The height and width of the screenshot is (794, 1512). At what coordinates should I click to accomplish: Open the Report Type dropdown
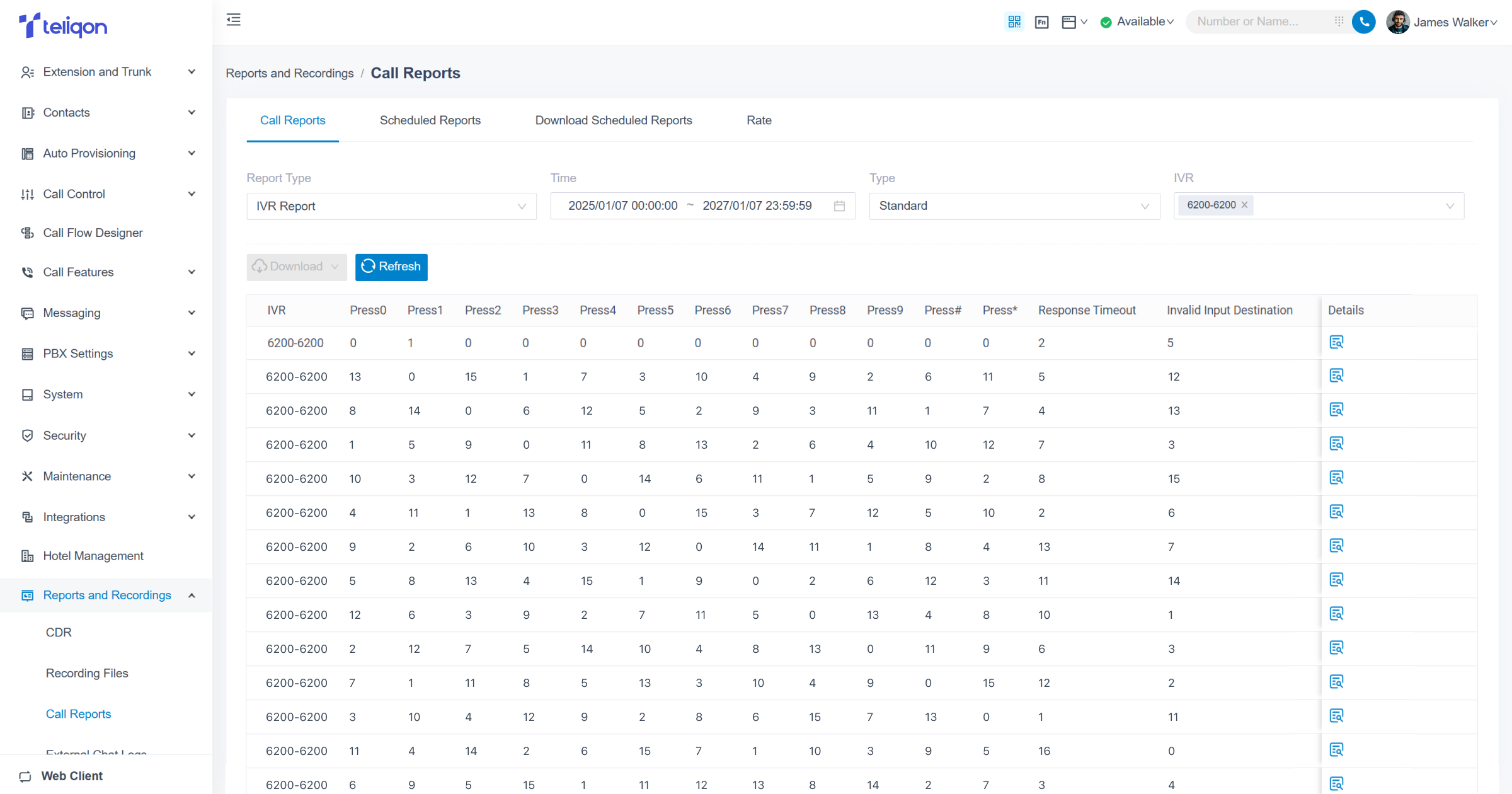click(x=391, y=206)
